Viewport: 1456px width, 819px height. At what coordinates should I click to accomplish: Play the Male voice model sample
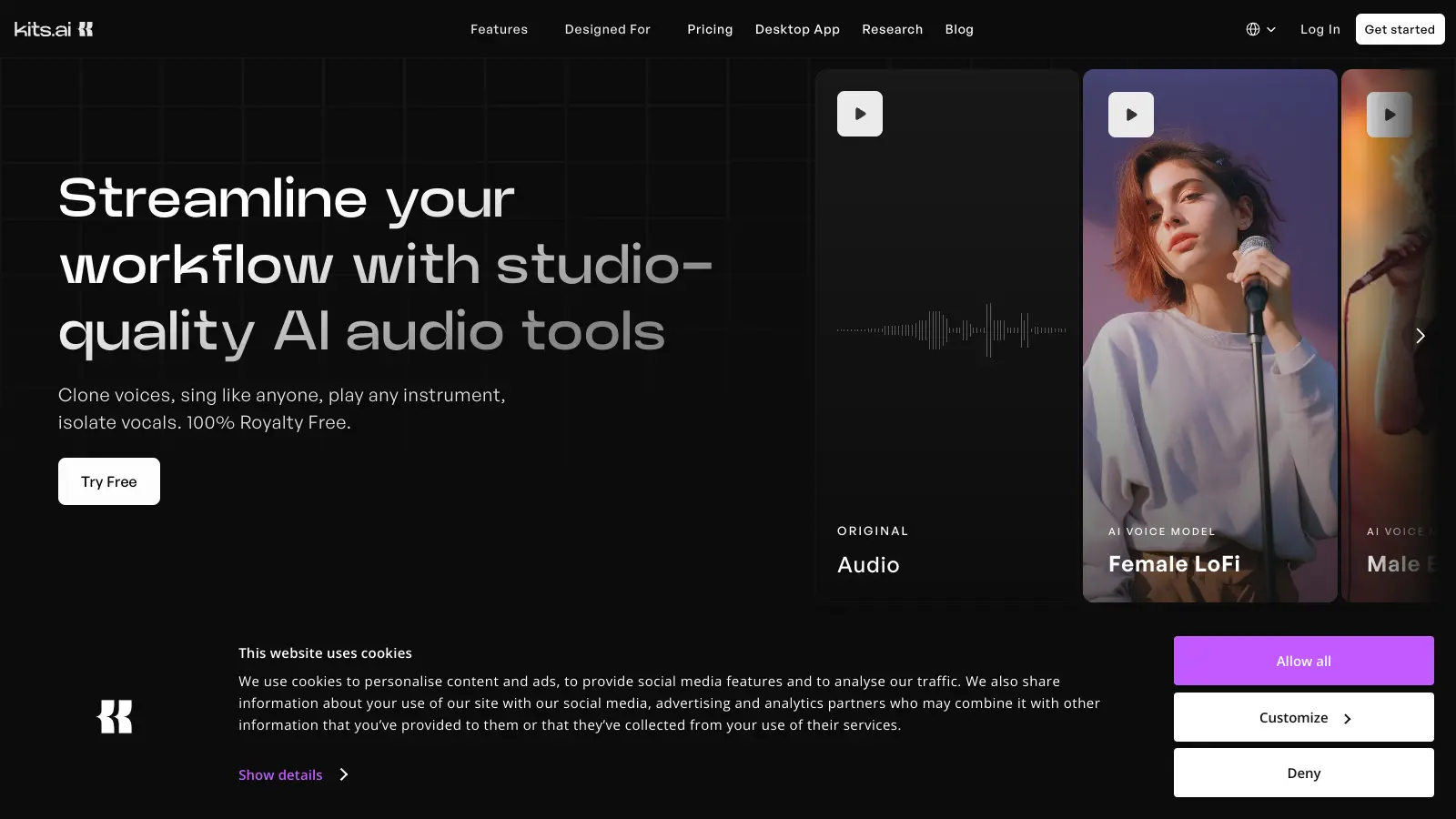(x=1389, y=115)
